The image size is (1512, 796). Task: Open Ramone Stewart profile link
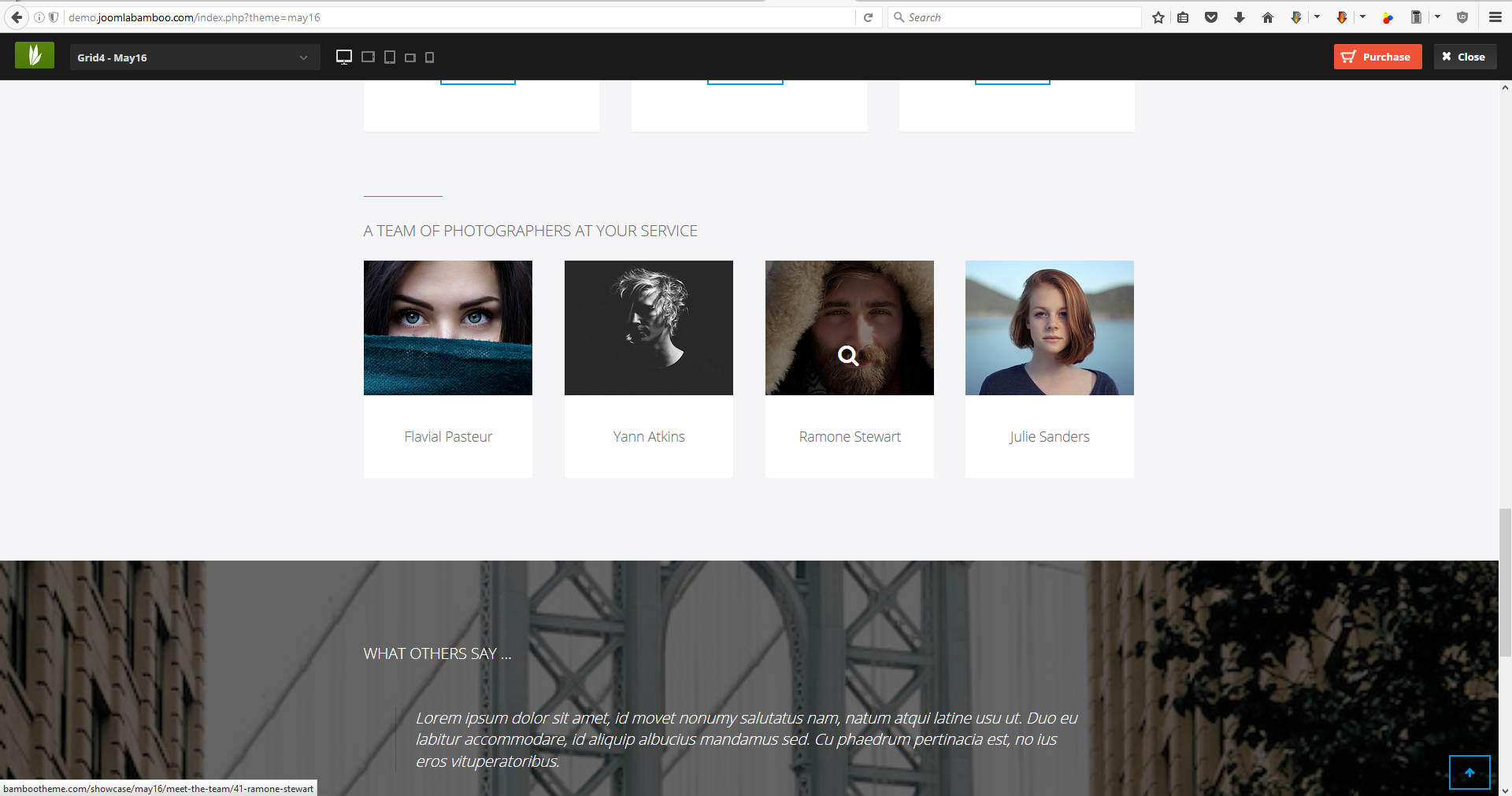click(x=850, y=437)
